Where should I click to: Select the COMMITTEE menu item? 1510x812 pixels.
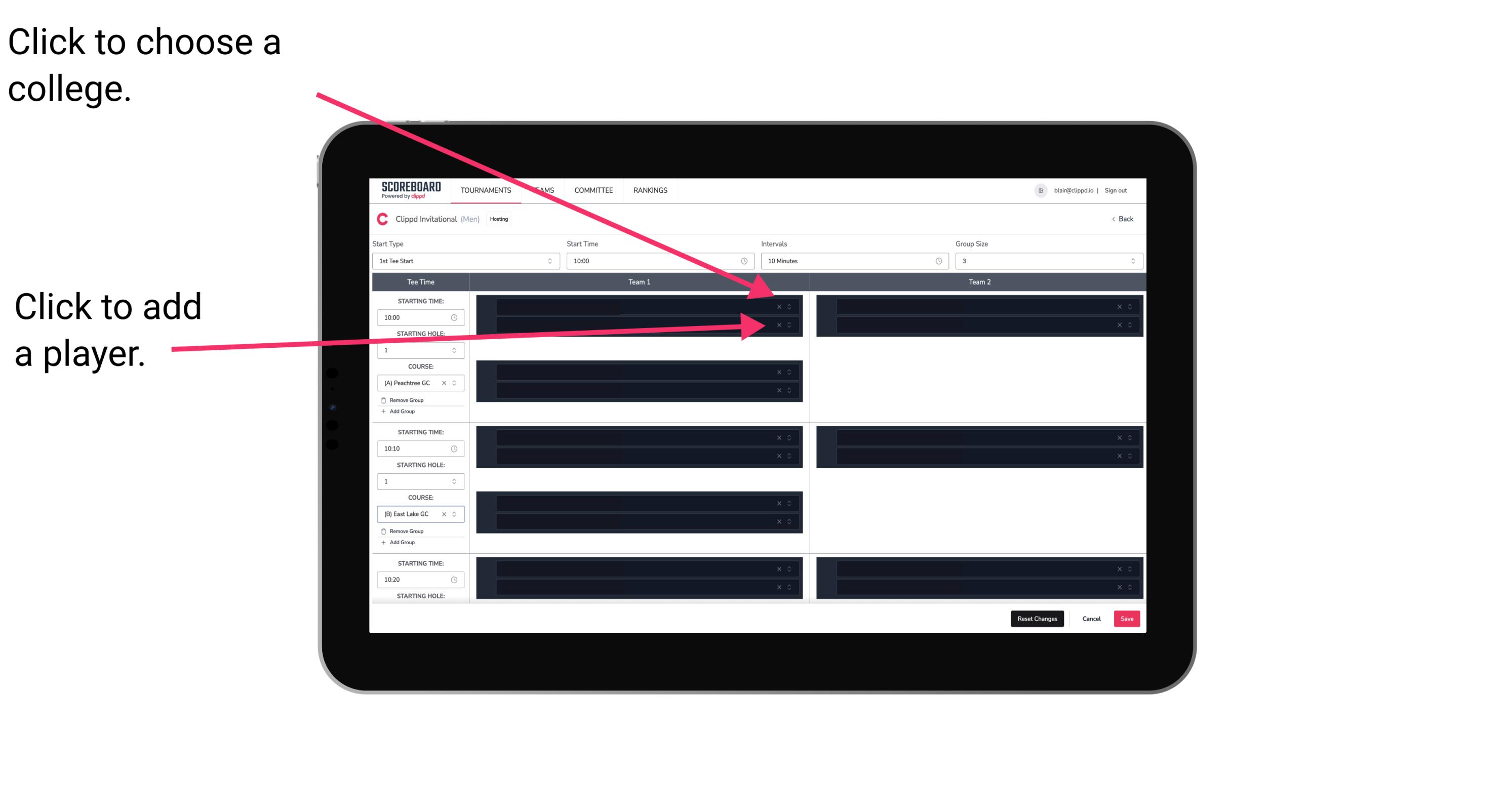593,190
